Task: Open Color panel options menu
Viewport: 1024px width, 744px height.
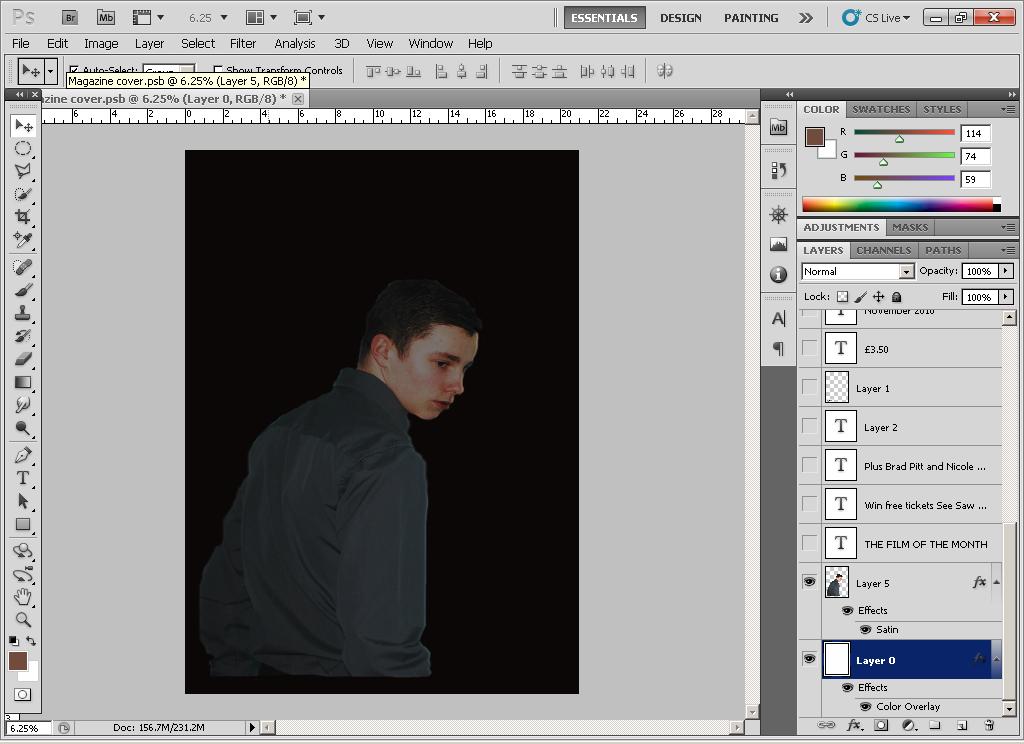Action: pos(1008,109)
